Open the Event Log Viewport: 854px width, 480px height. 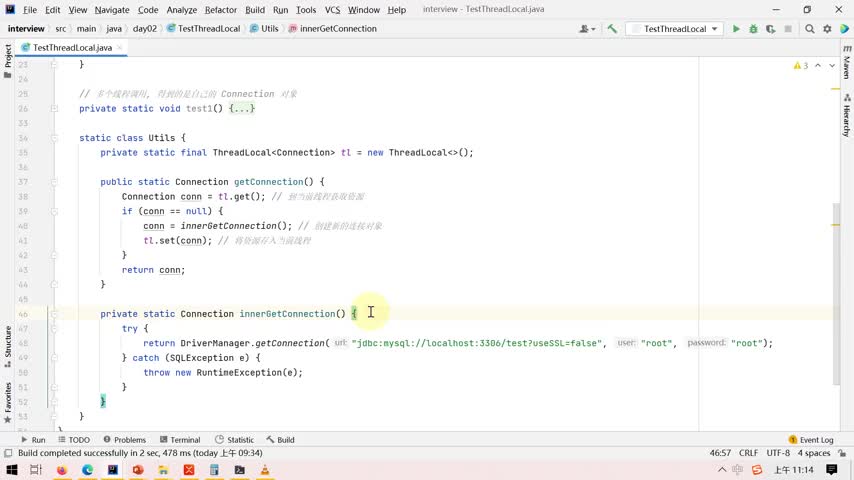coord(810,440)
